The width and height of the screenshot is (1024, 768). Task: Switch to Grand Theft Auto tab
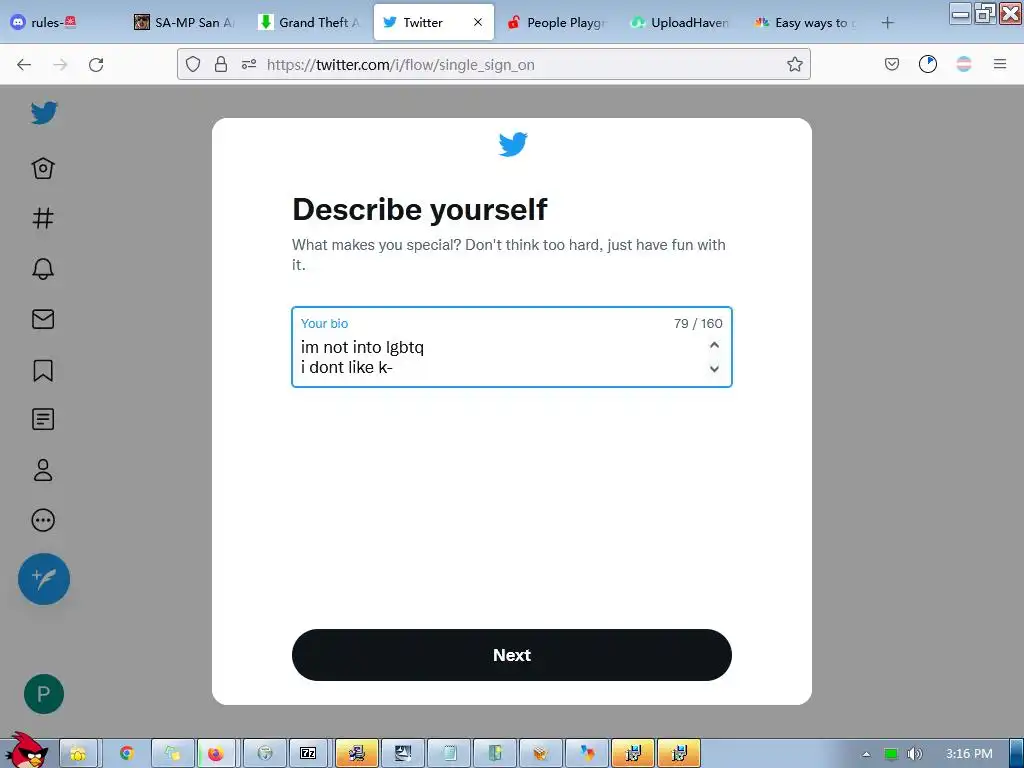[311, 22]
